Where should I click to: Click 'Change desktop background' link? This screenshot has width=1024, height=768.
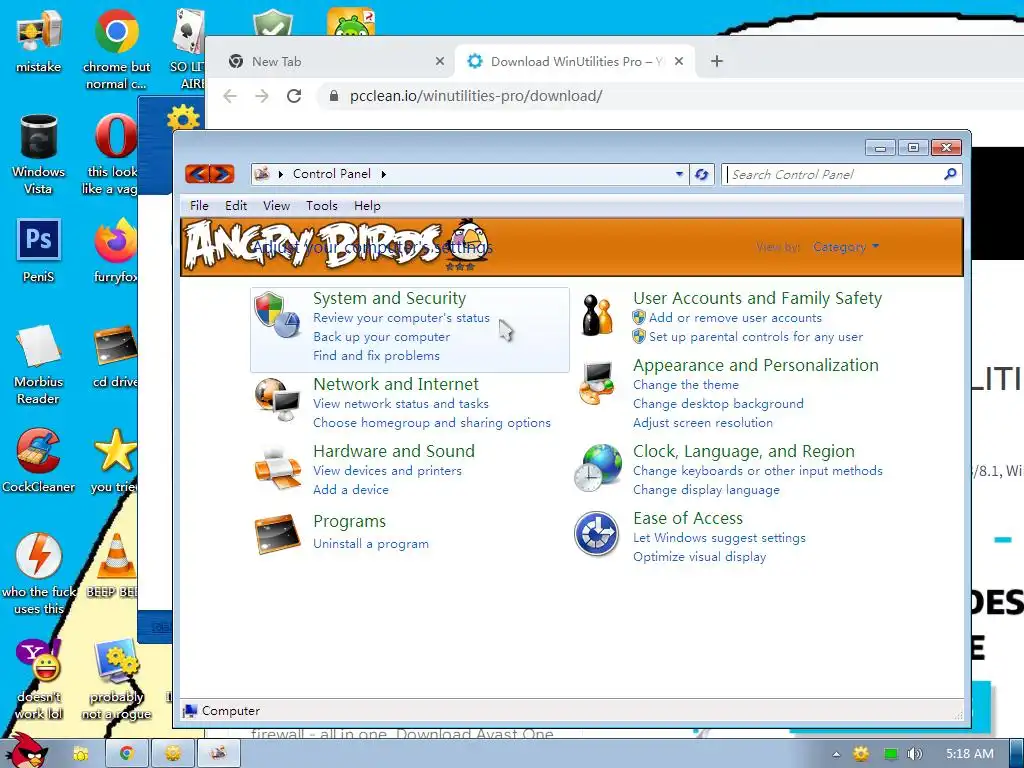click(718, 404)
